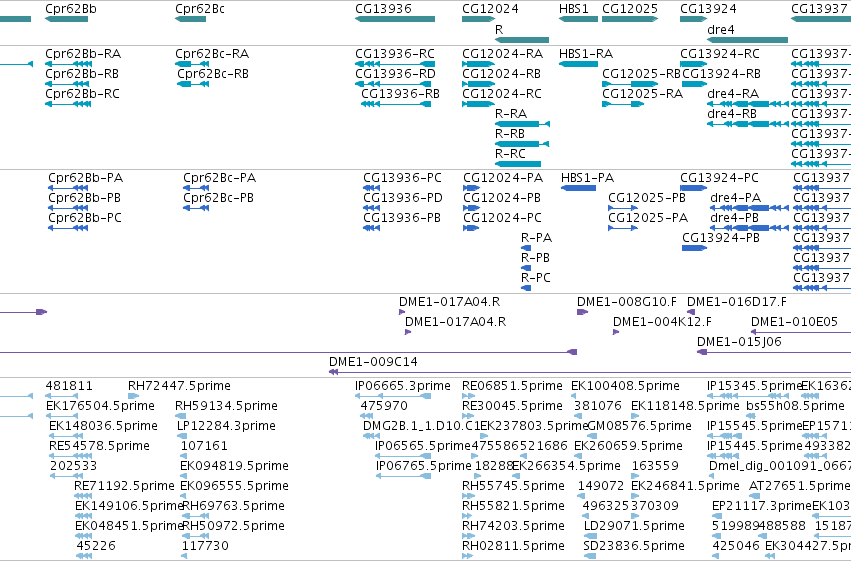This screenshot has width=851, height=561.
Task: Select transcript CG13936-RB label
Action: click(401, 94)
